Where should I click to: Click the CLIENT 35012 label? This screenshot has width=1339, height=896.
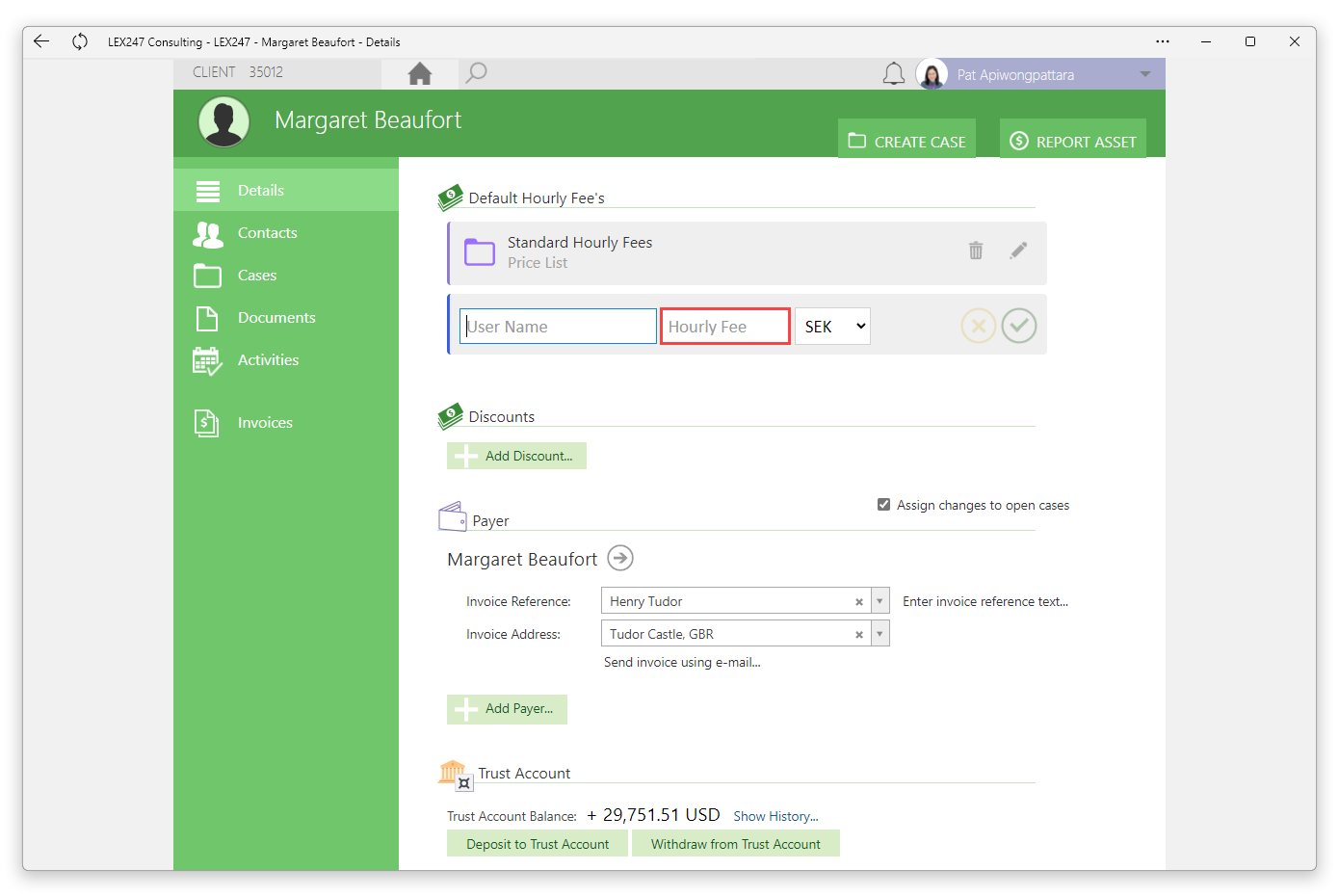coord(238,72)
